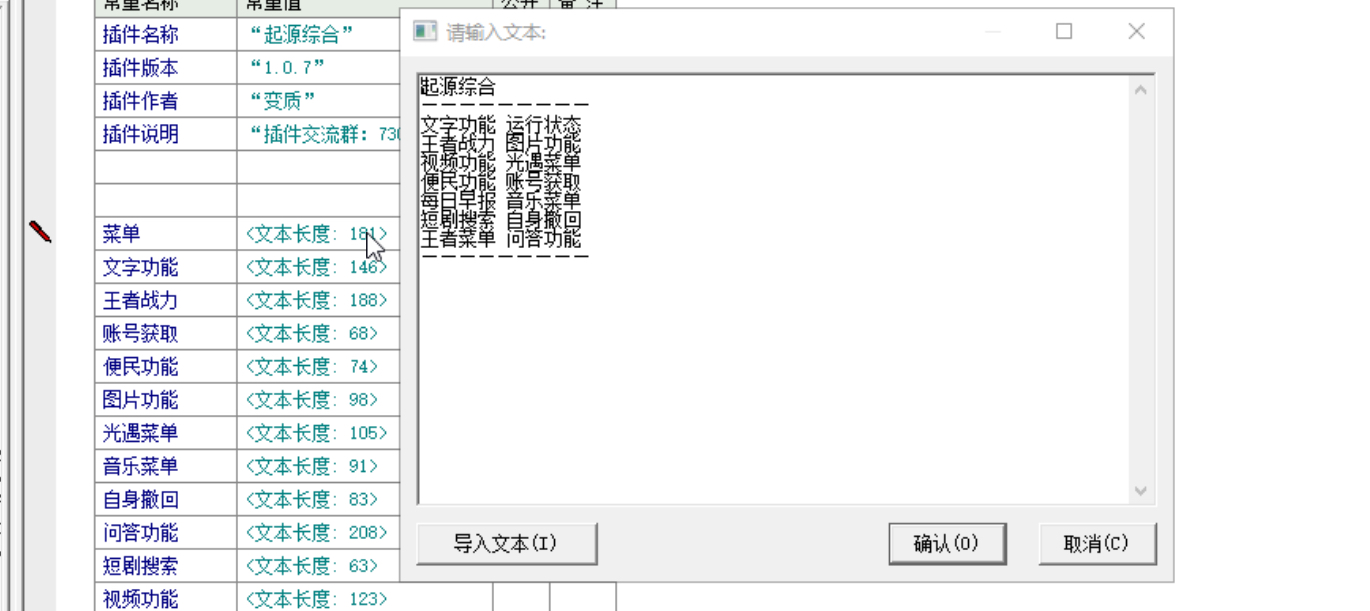The width and height of the screenshot is (1370, 611).
Task: Click the 取消(C) button
Action: point(1097,544)
